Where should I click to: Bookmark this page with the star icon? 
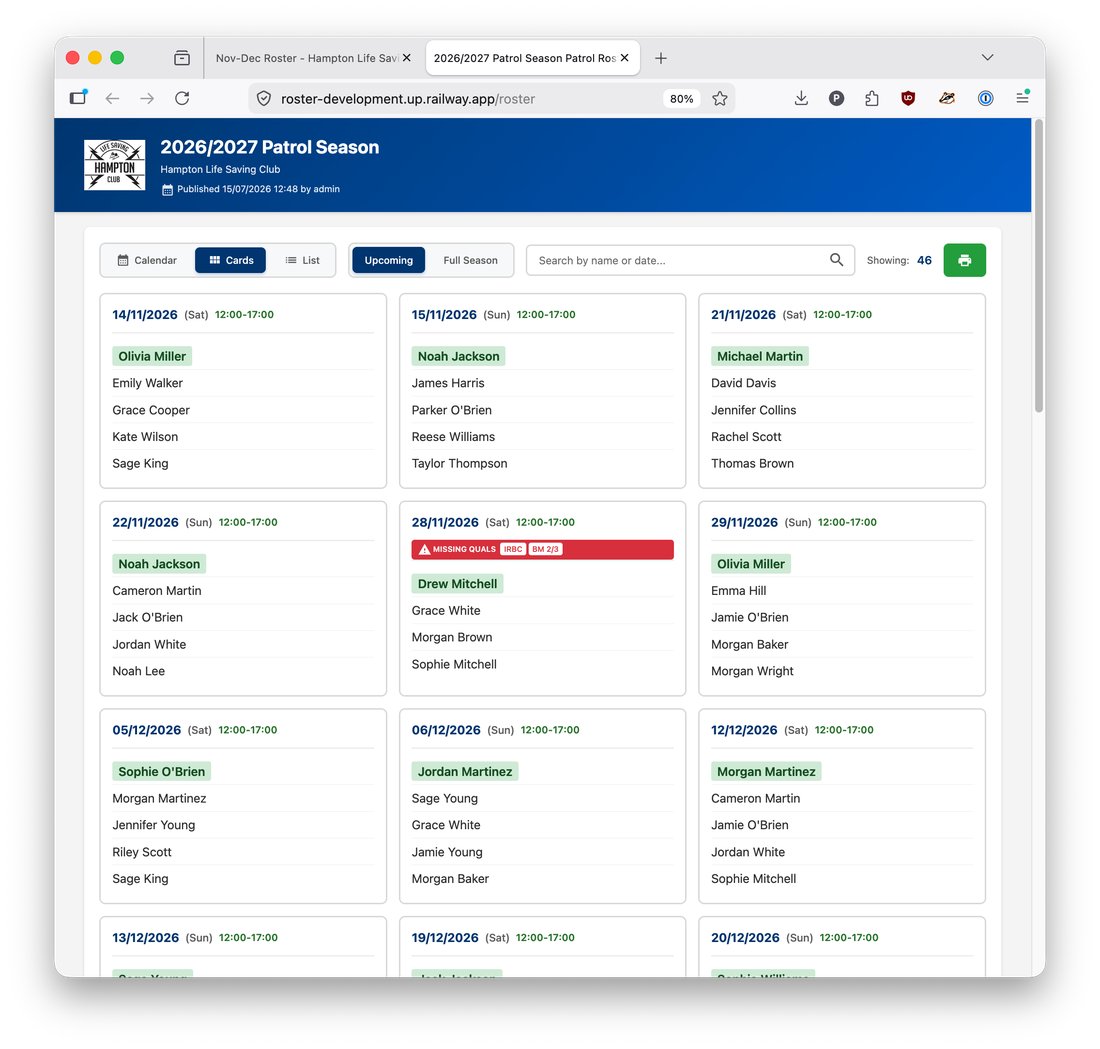tap(719, 98)
